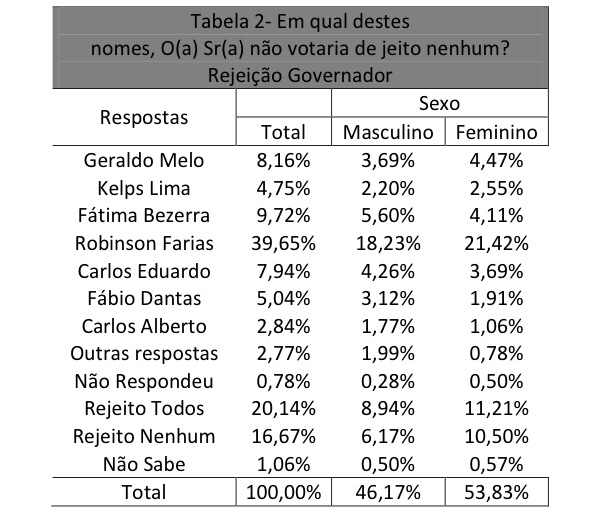Select the Feminino column header

pos(497,133)
